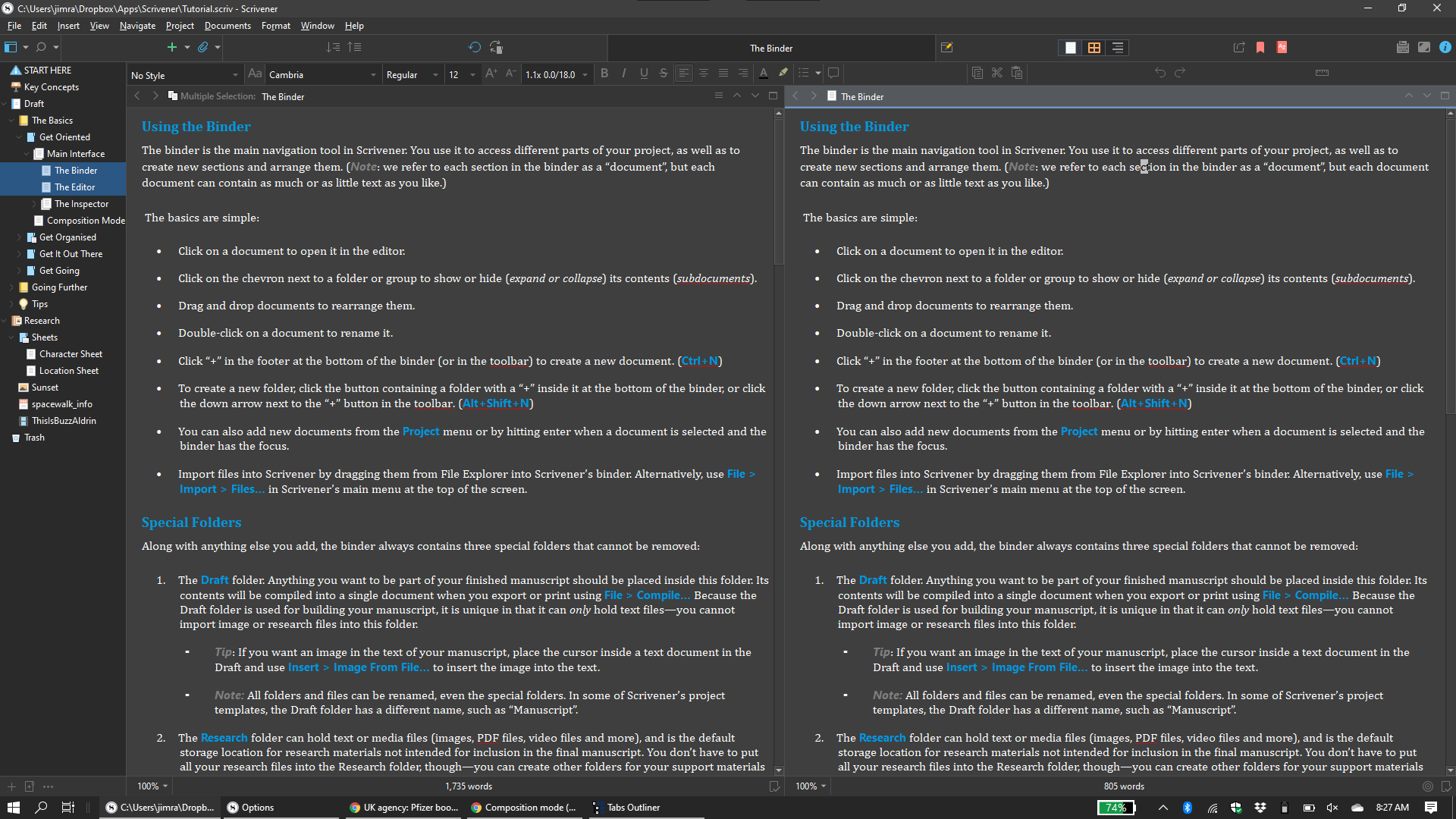Switch to Outliner view mode
Screen dimensions: 1456x819
(x=1118, y=48)
